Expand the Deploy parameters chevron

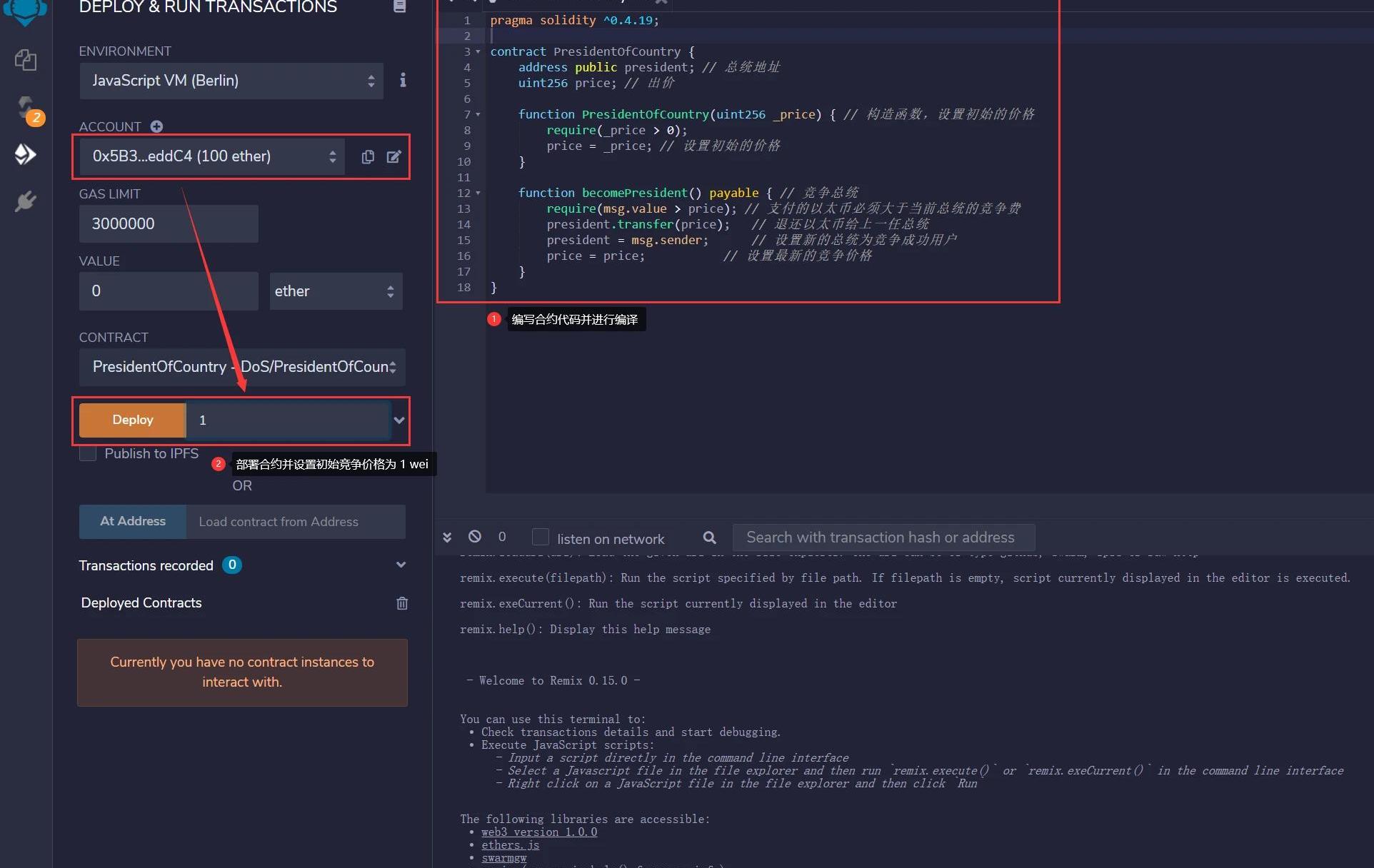[399, 420]
